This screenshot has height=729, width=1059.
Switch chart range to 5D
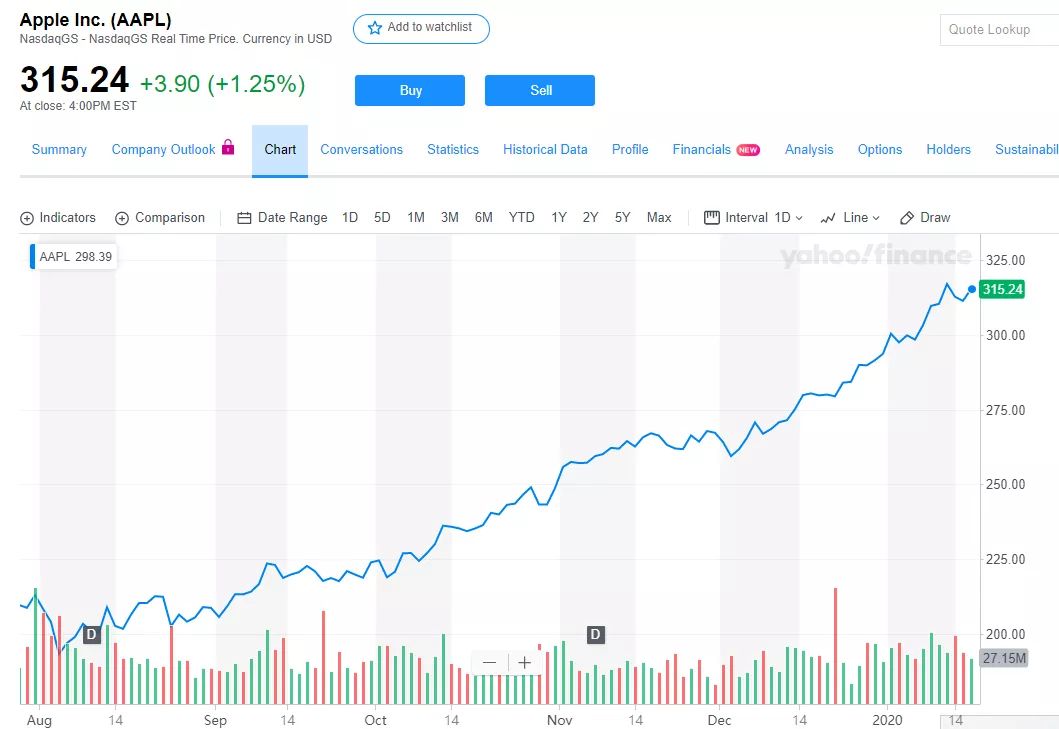[x=382, y=218]
